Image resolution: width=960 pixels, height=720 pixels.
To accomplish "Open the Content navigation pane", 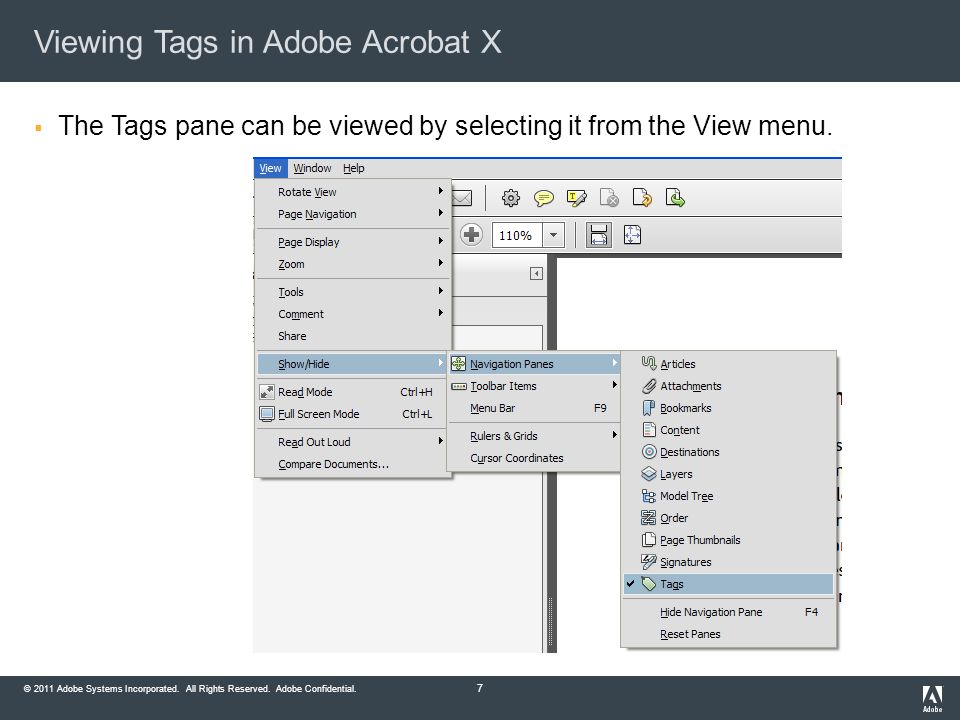I will [x=729, y=430].
